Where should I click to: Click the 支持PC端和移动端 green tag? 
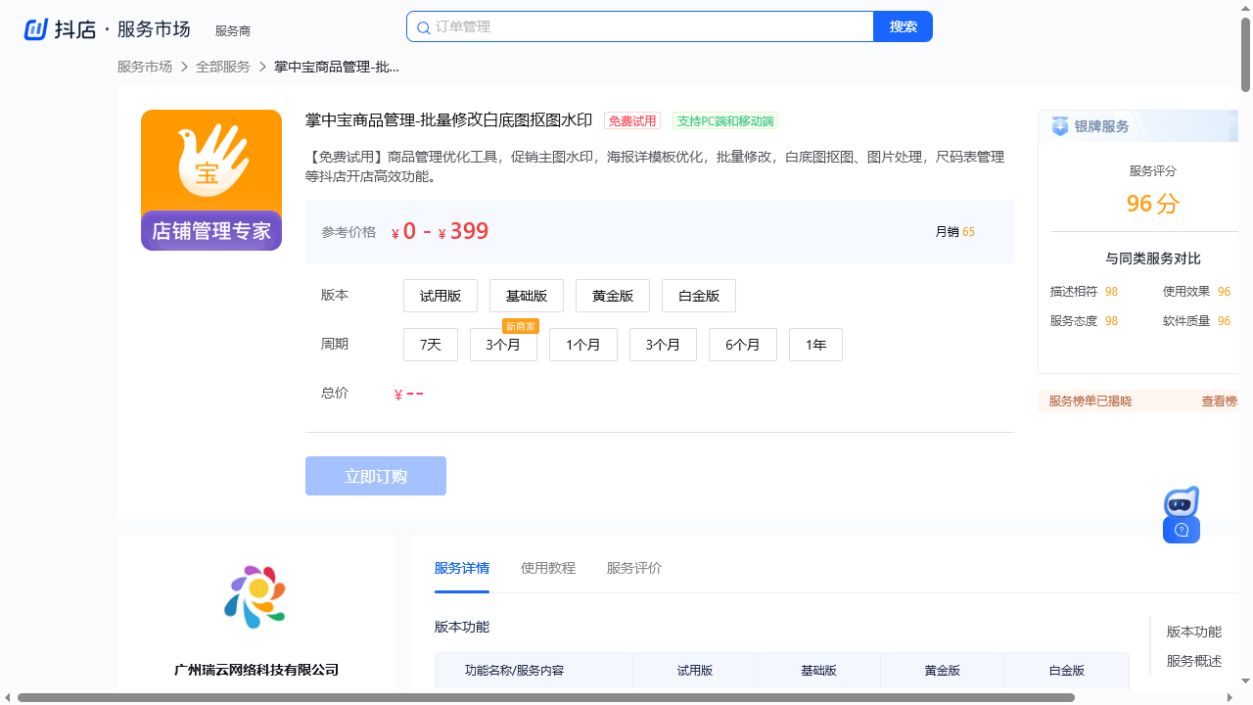[725, 121]
